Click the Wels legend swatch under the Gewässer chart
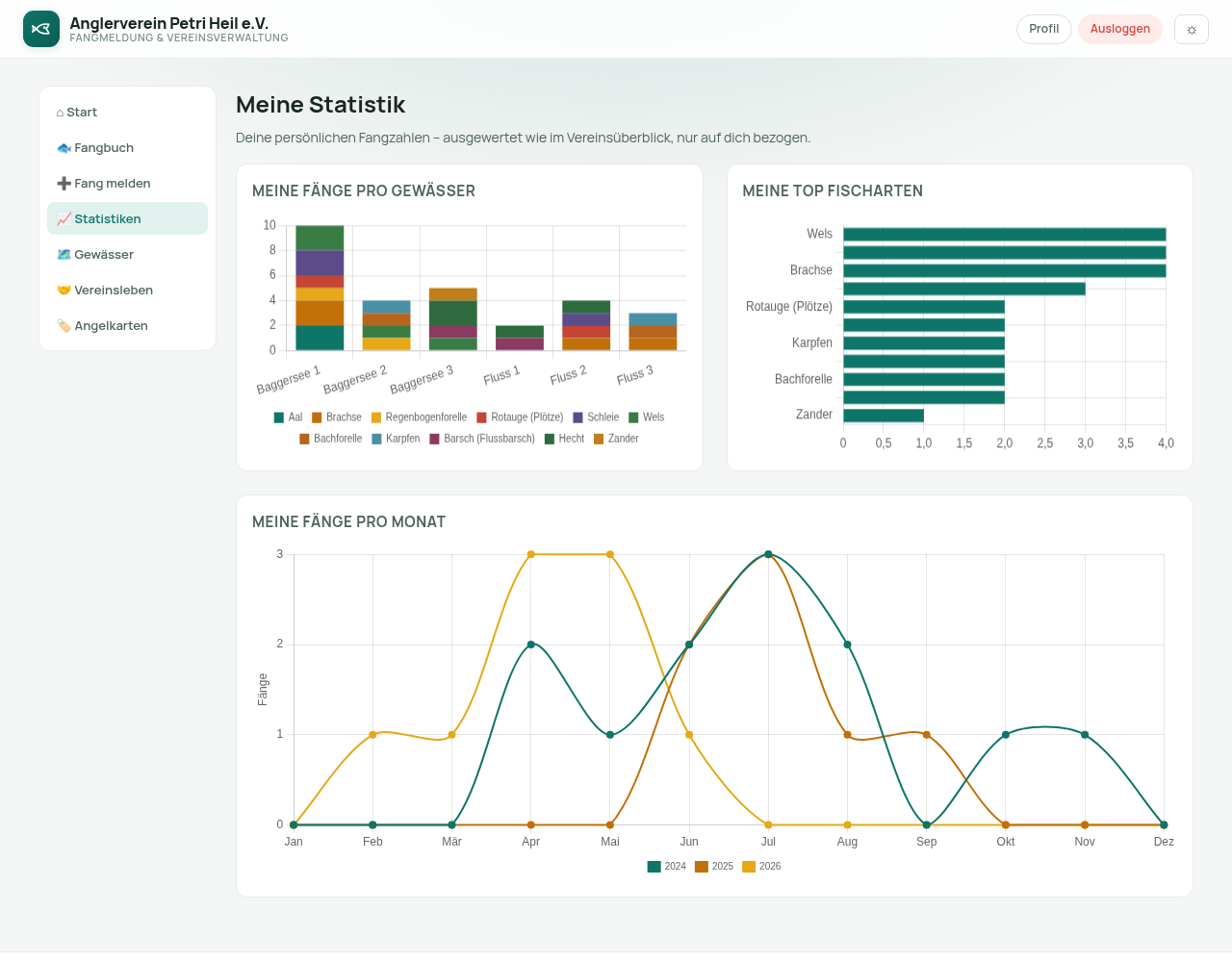Image resolution: width=1232 pixels, height=962 pixels. 633,418
